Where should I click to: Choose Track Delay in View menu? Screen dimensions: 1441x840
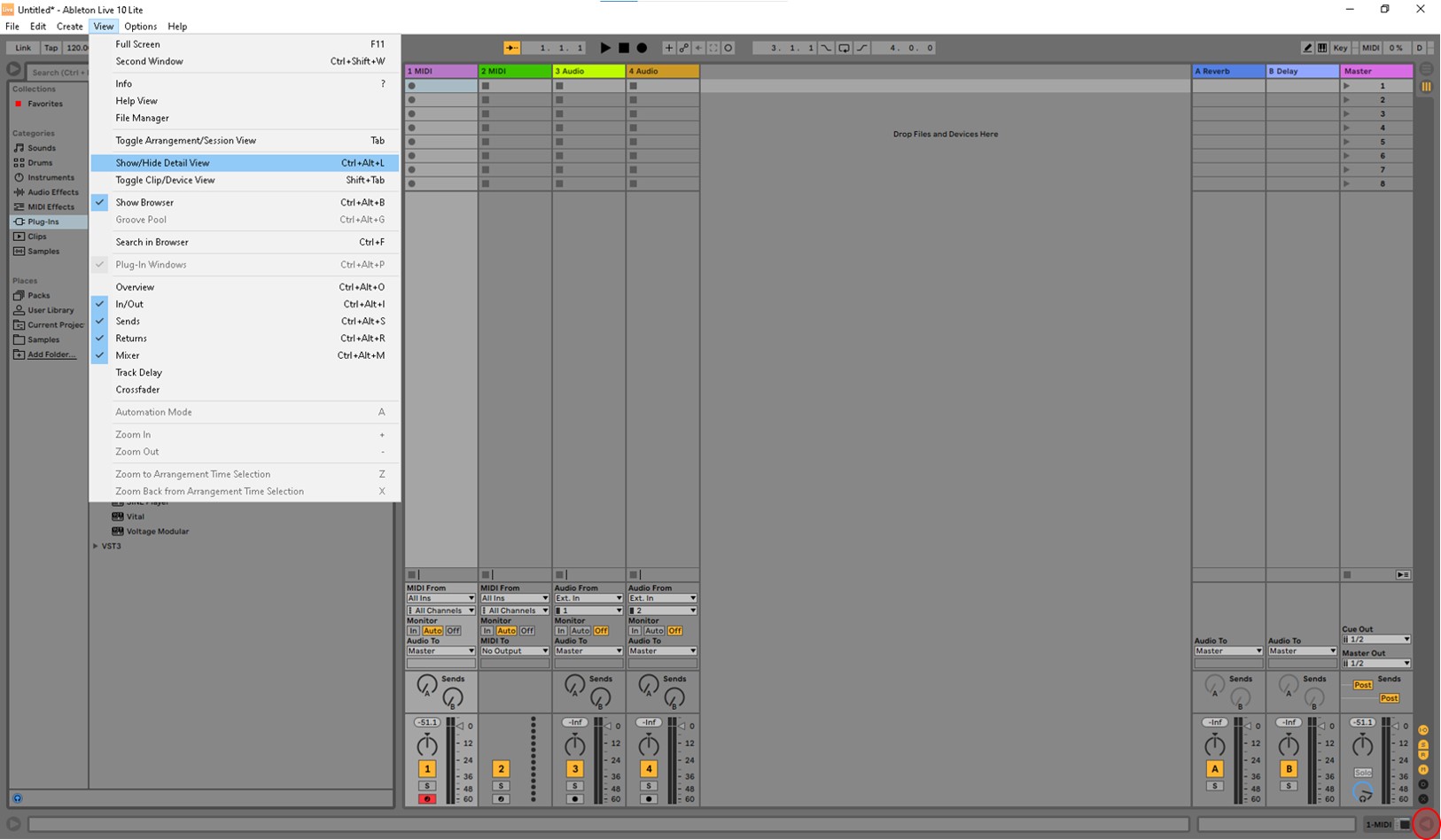(x=245, y=373)
